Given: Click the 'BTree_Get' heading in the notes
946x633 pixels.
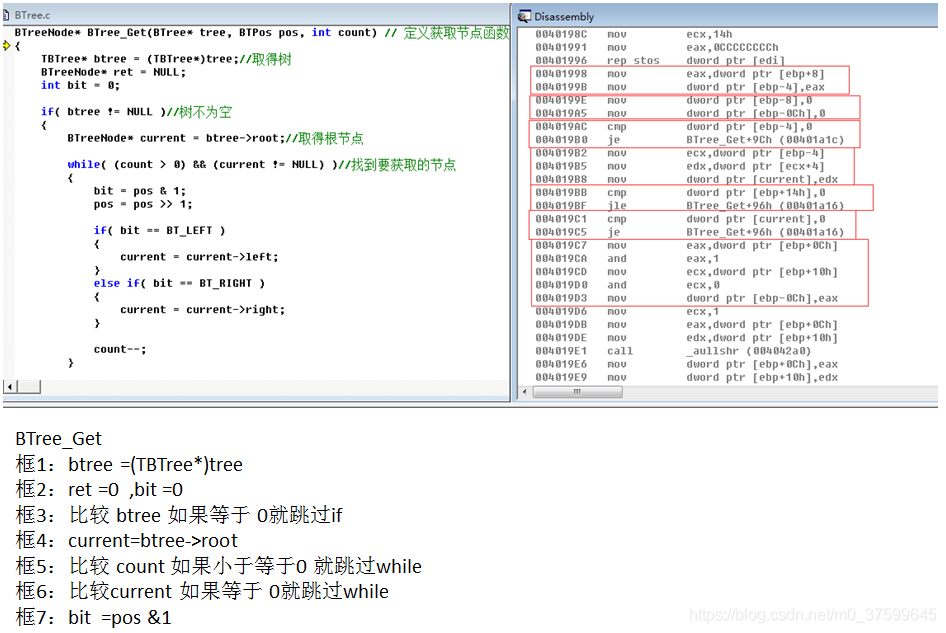Looking at the screenshot, I should (x=59, y=439).
